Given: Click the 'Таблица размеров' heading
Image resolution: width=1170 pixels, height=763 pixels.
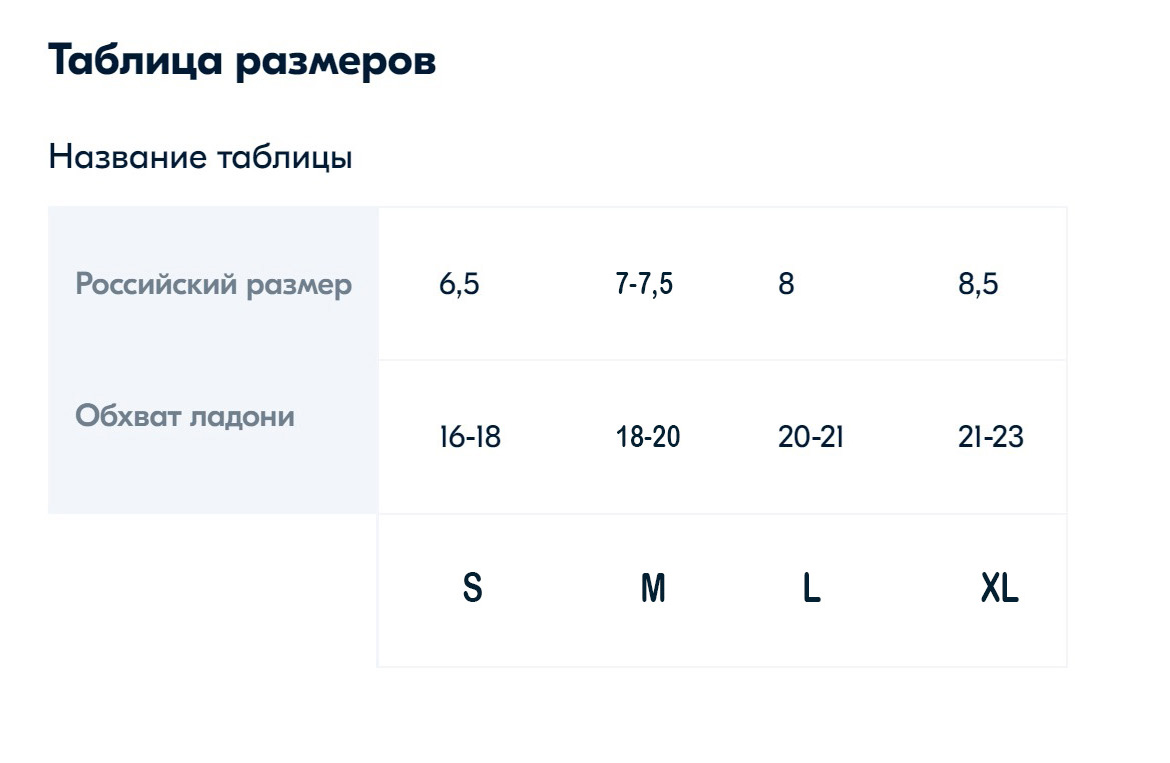Looking at the screenshot, I should 241,61.
